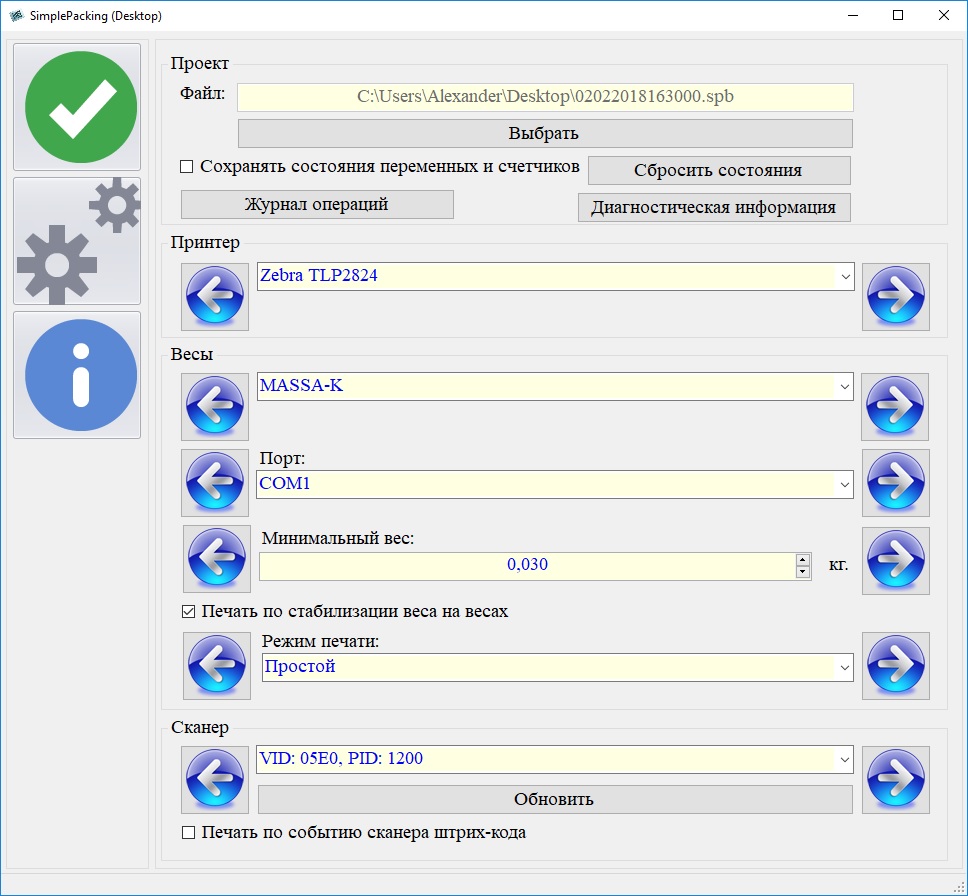
Task: Open the blue info tab
Action: (x=77, y=375)
